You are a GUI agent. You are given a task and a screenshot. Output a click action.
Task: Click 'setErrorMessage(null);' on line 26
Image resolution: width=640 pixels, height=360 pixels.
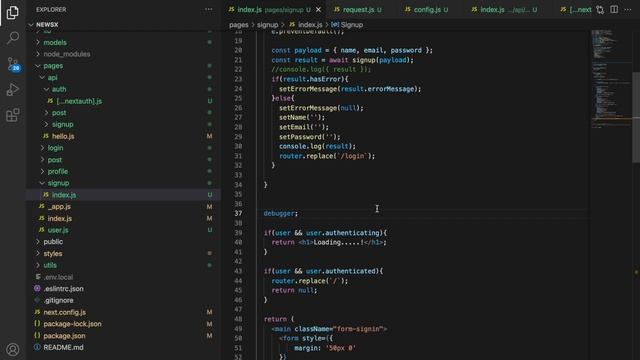321,108
